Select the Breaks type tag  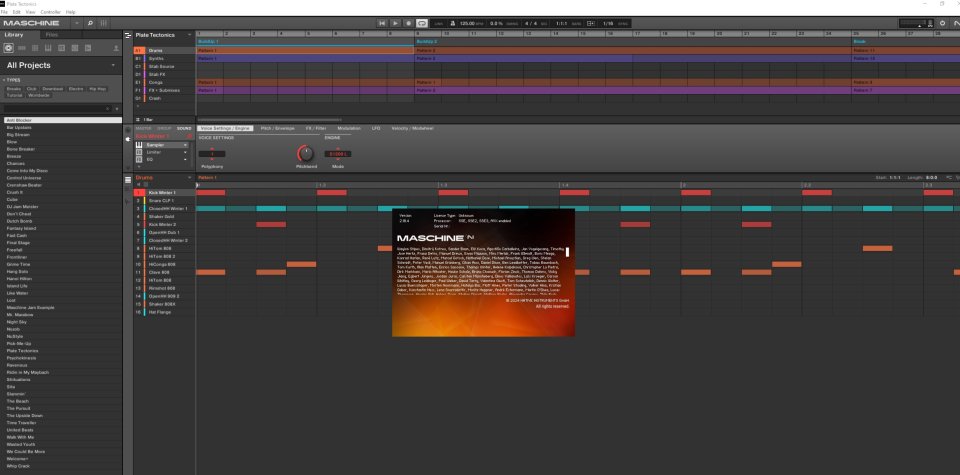(13, 89)
